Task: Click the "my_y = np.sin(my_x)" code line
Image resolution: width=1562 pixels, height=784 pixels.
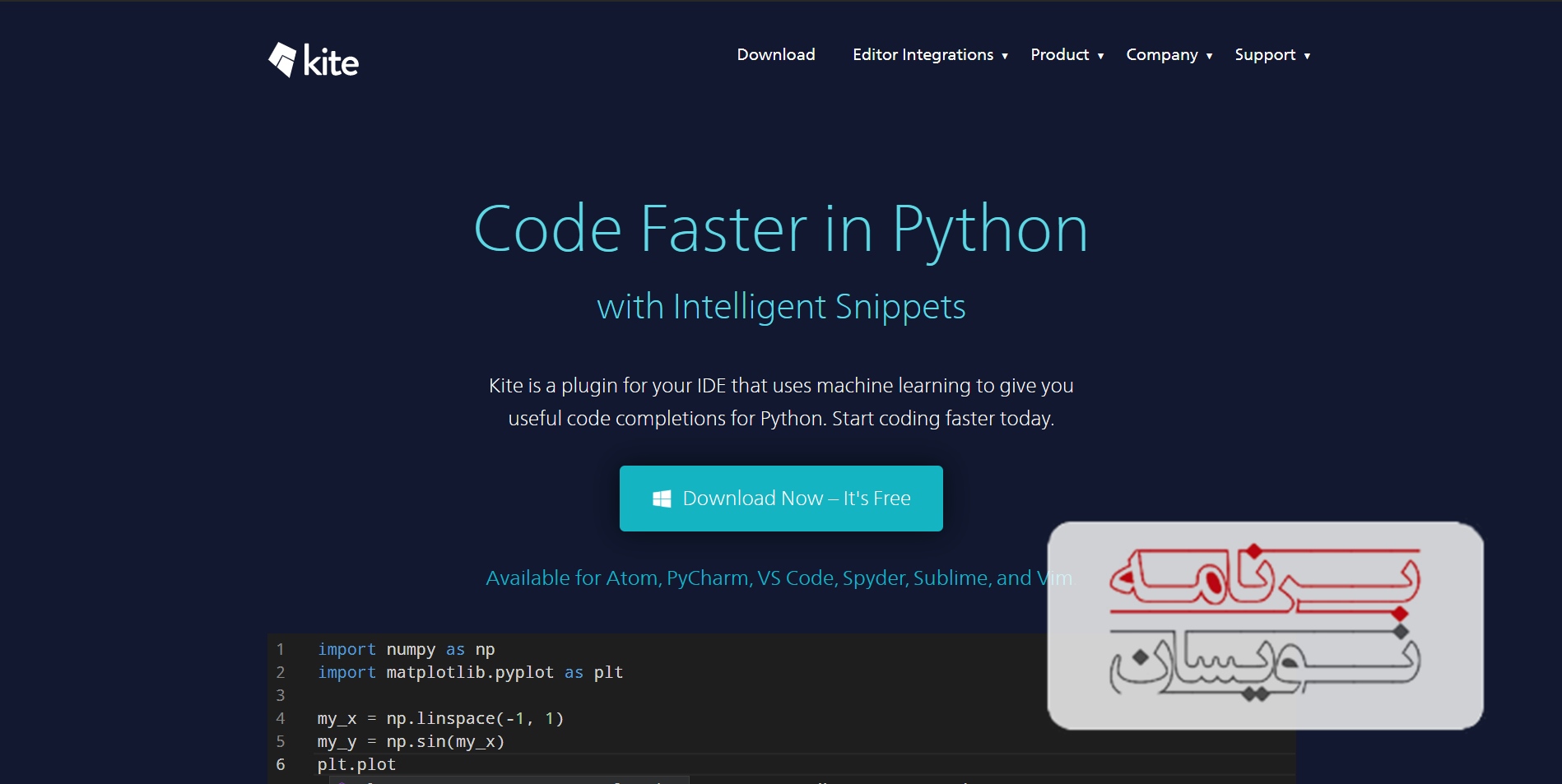Action: pos(411,742)
